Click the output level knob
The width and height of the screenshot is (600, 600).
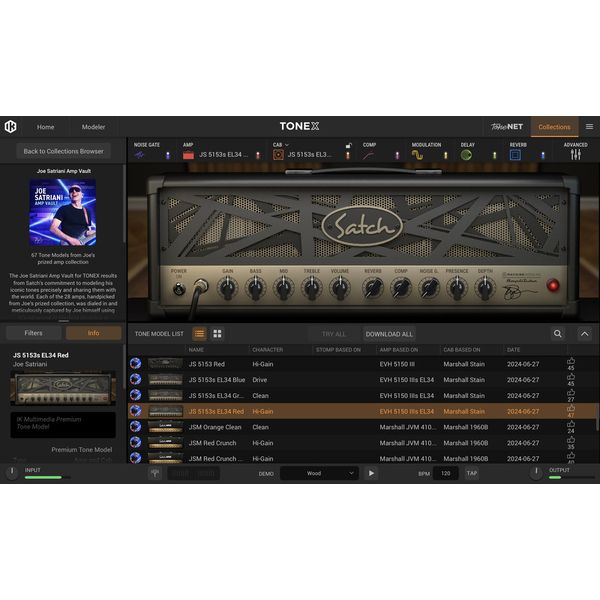pos(536,472)
